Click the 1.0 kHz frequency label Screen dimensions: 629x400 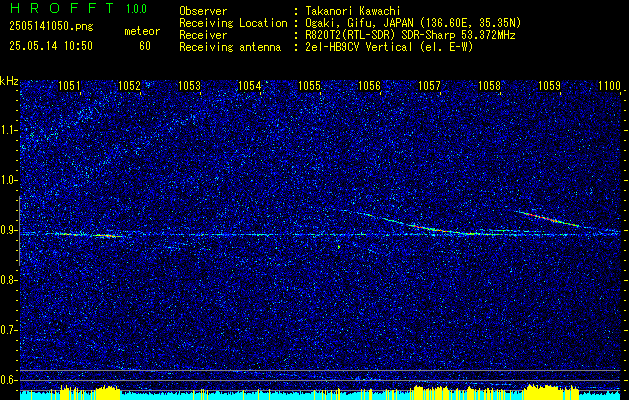[9, 181]
